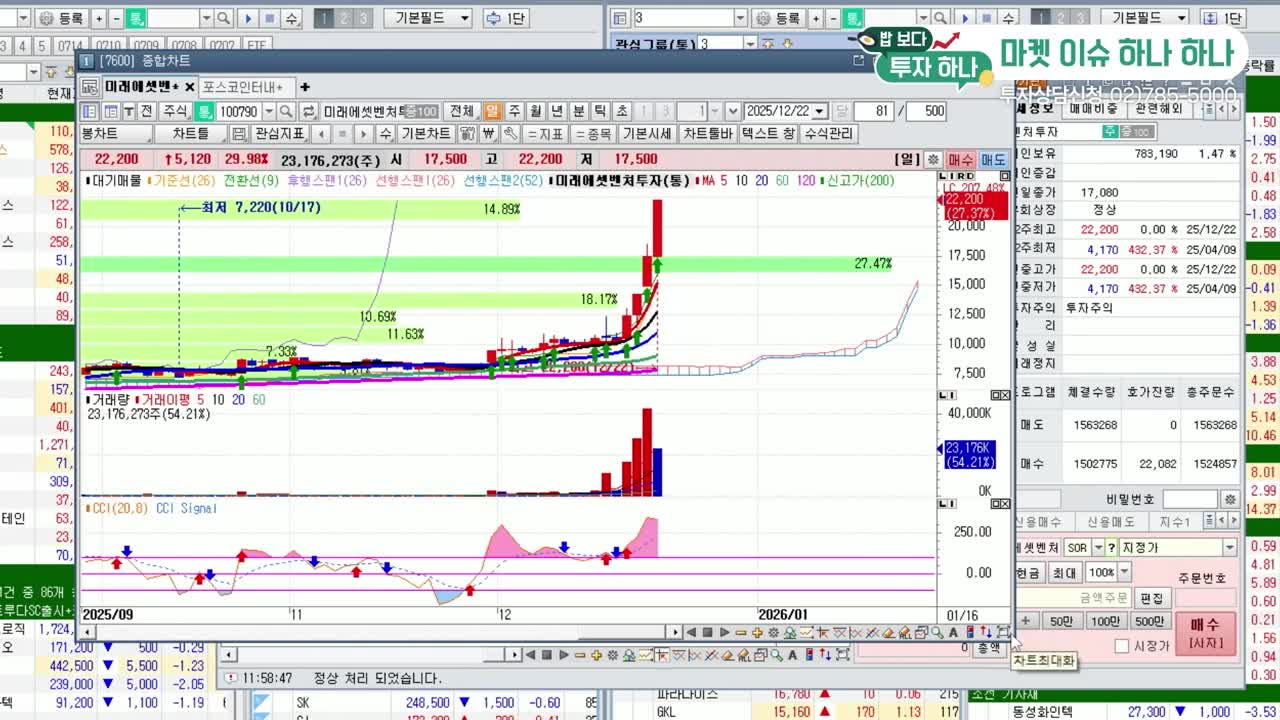
Task: Expand the 지정가 order type dropdown
Action: (1229, 548)
